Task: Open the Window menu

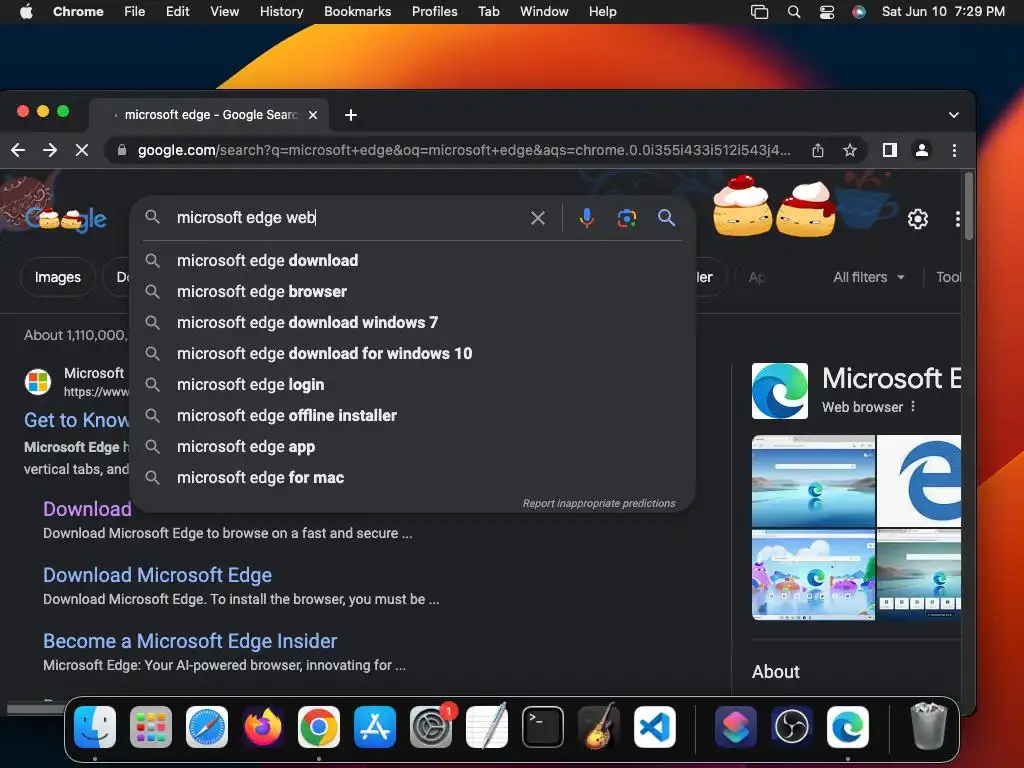Action: coord(544,12)
